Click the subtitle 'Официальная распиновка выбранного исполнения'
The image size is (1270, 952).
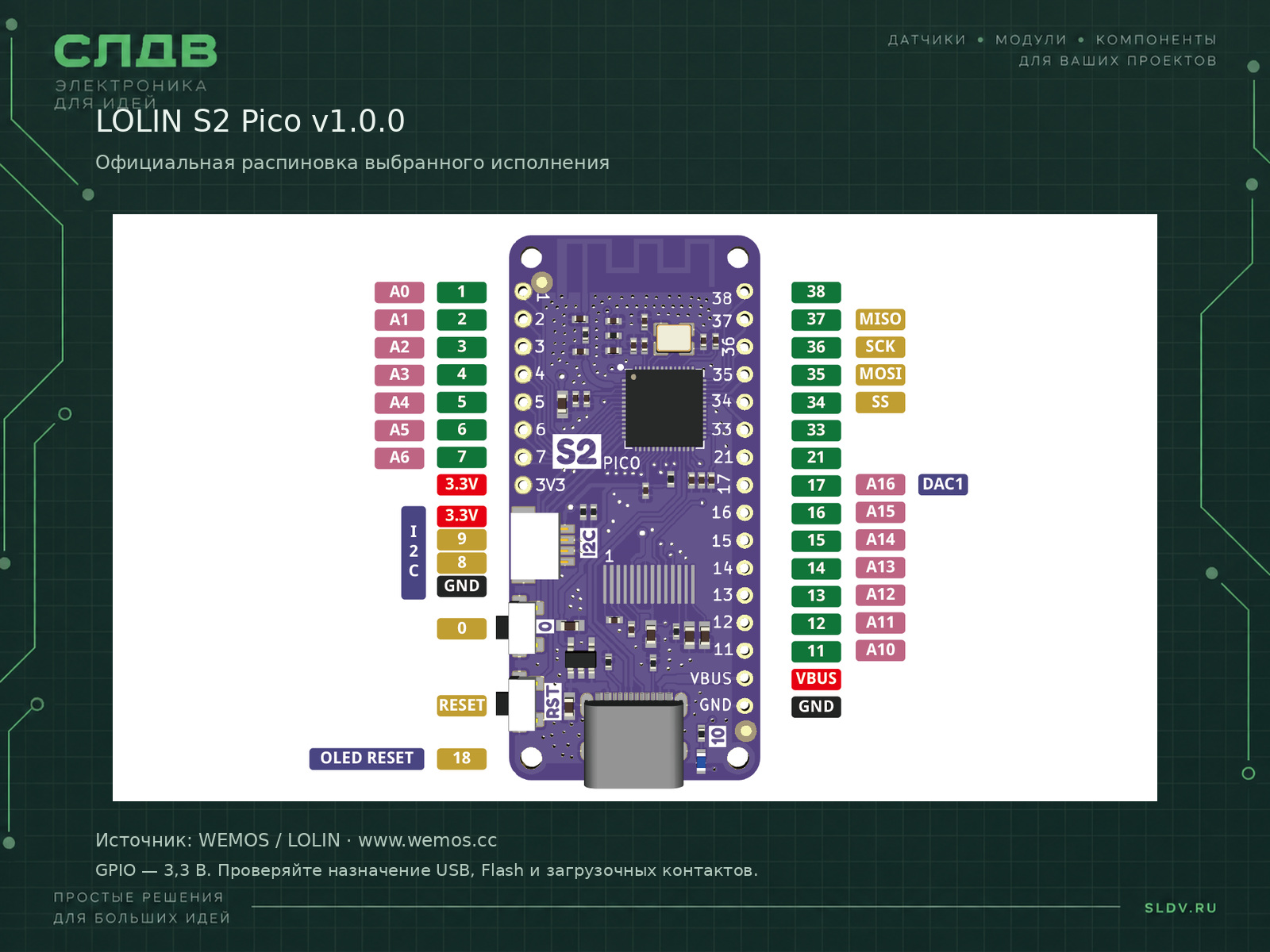(x=352, y=163)
